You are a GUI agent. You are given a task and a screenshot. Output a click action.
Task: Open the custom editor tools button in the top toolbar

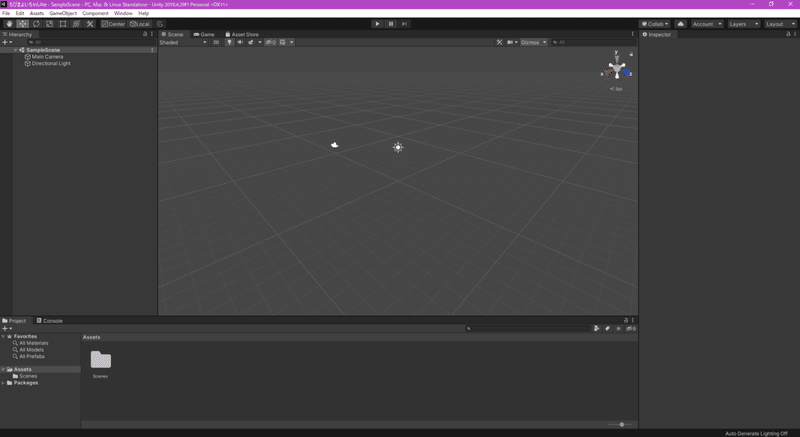pyautogui.click(x=90, y=24)
